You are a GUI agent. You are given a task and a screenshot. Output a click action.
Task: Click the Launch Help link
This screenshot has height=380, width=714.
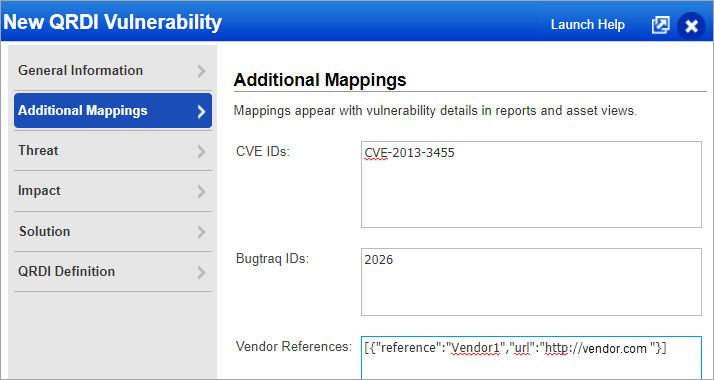click(587, 25)
